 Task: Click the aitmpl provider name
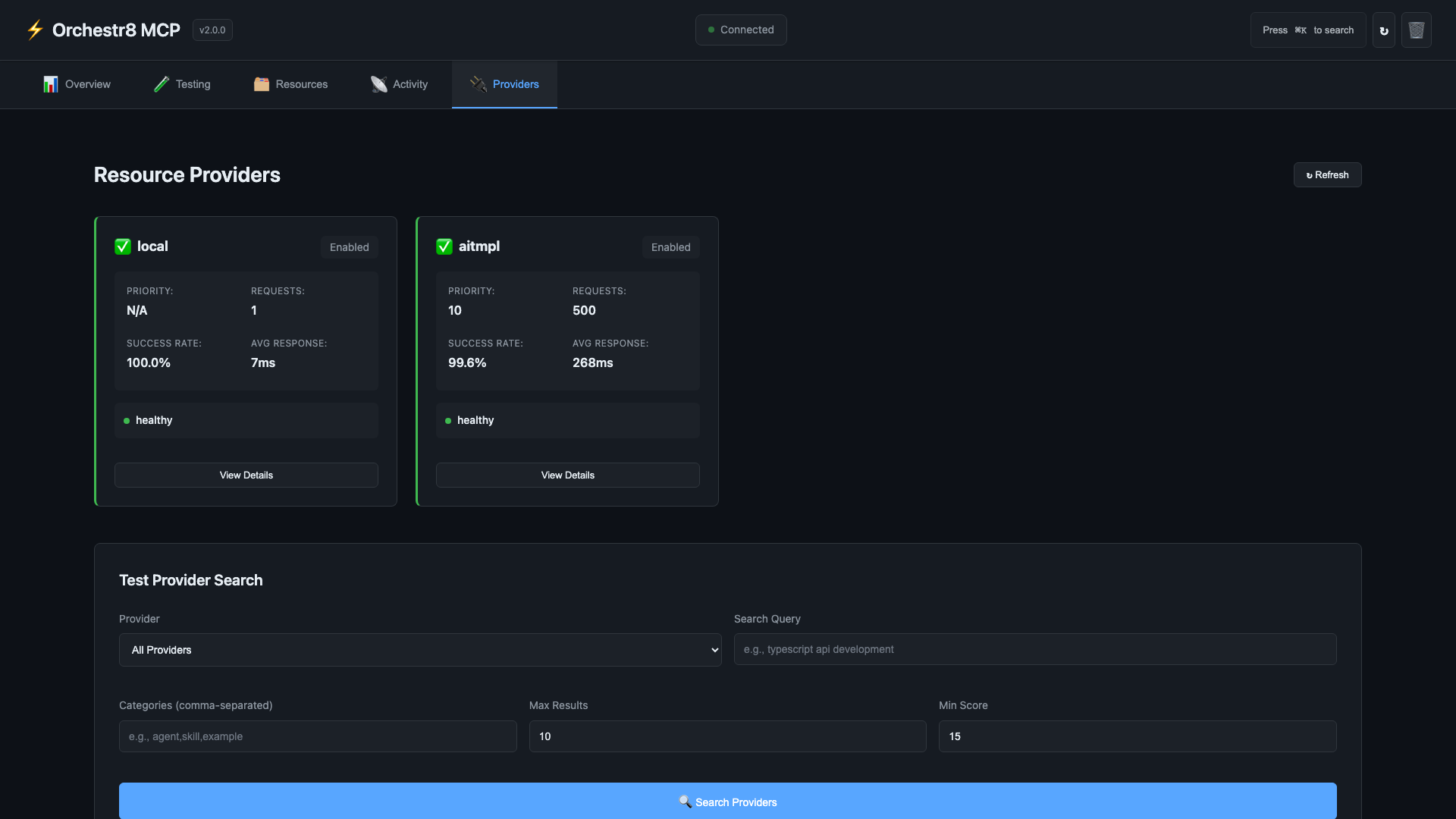coord(479,246)
